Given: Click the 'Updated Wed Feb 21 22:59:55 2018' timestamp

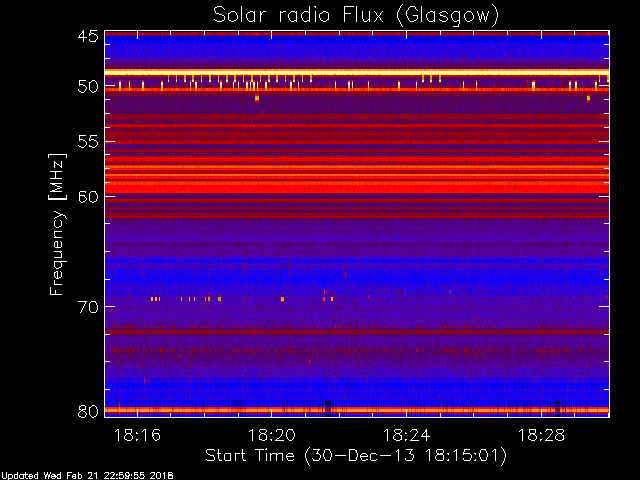Looking at the screenshot, I should 87,476.
